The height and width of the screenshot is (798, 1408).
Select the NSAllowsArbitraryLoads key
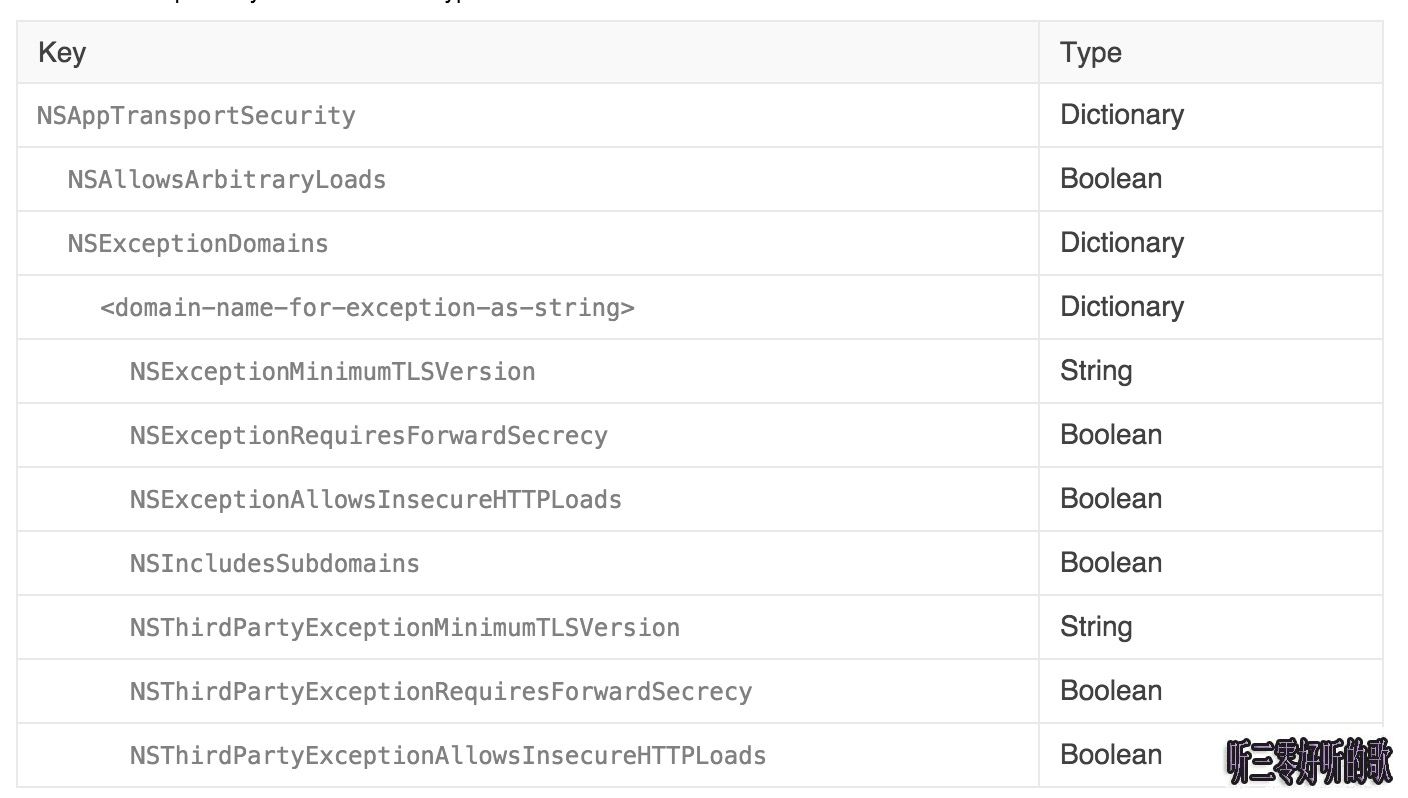coord(227,179)
